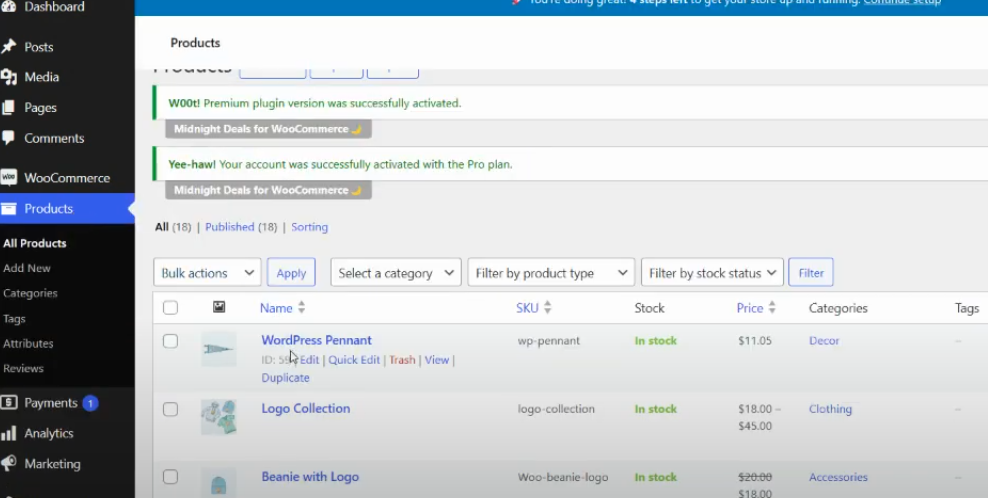Open Attributes in the Products submenu
Viewport: 988px width, 498px height.
(x=28, y=343)
